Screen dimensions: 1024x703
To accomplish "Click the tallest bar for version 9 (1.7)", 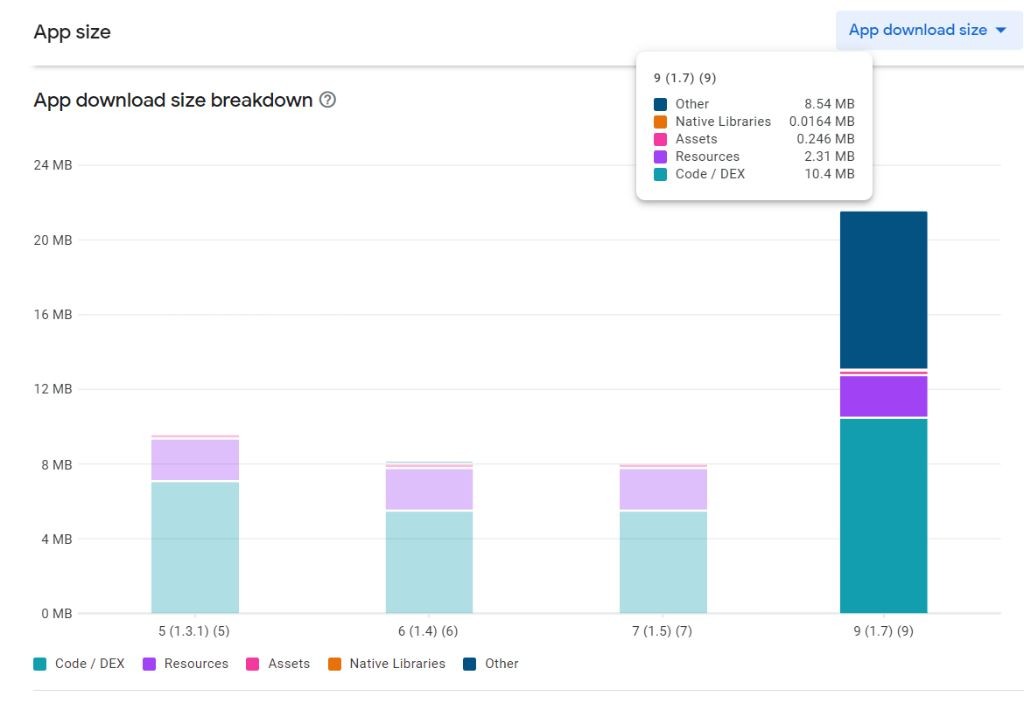I will click(x=883, y=410).
